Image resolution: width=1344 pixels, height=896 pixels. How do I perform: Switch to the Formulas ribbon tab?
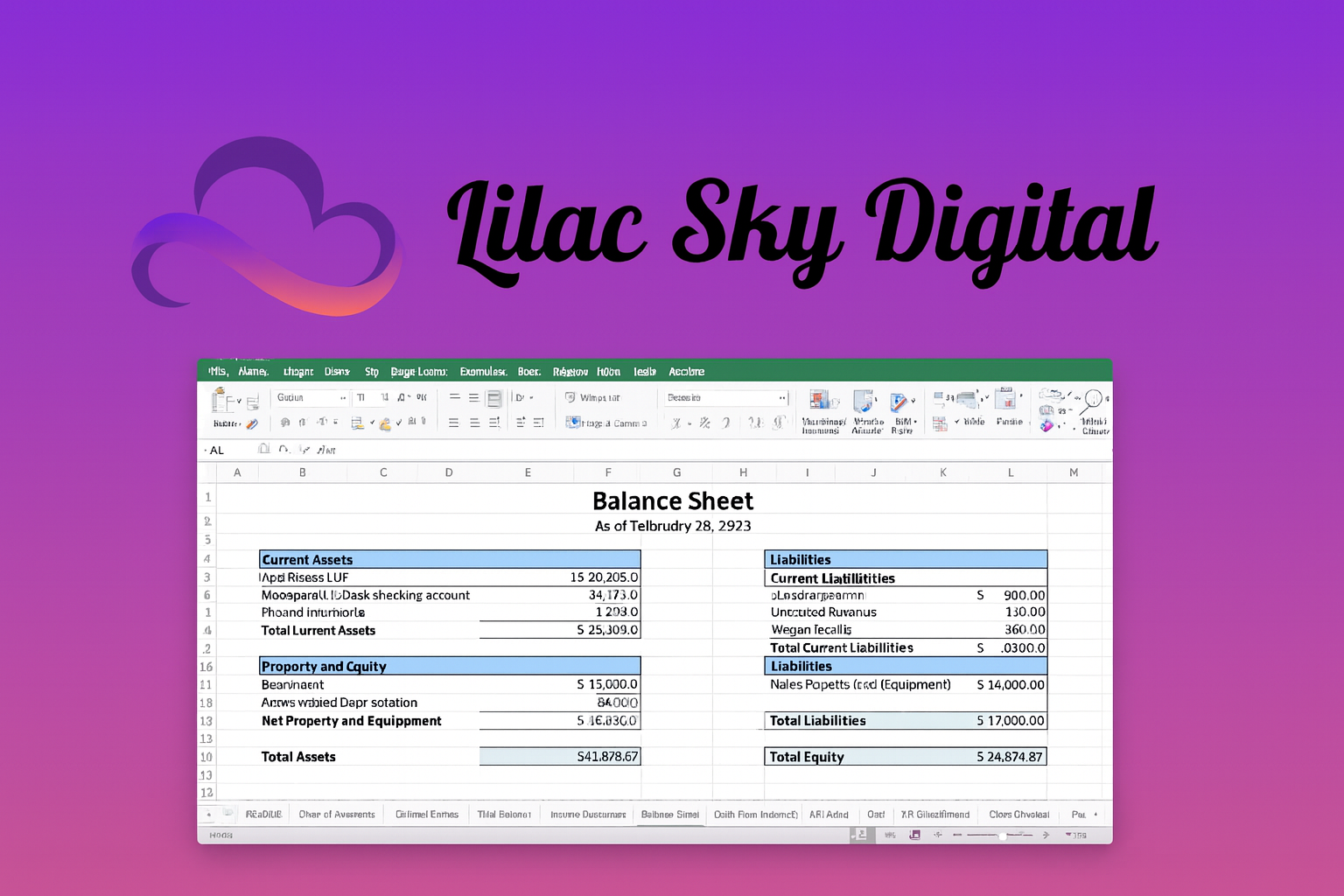(x=482, y=371)
